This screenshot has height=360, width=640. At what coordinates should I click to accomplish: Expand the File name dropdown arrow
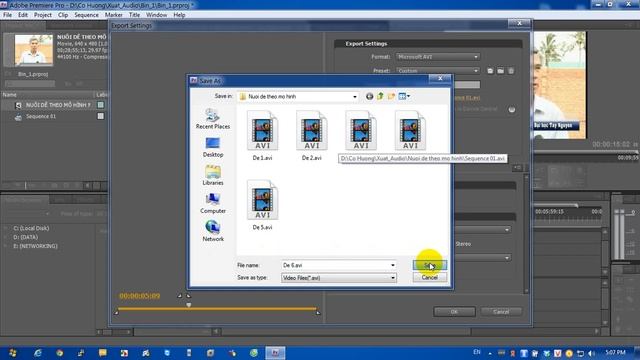click(393, 265)
